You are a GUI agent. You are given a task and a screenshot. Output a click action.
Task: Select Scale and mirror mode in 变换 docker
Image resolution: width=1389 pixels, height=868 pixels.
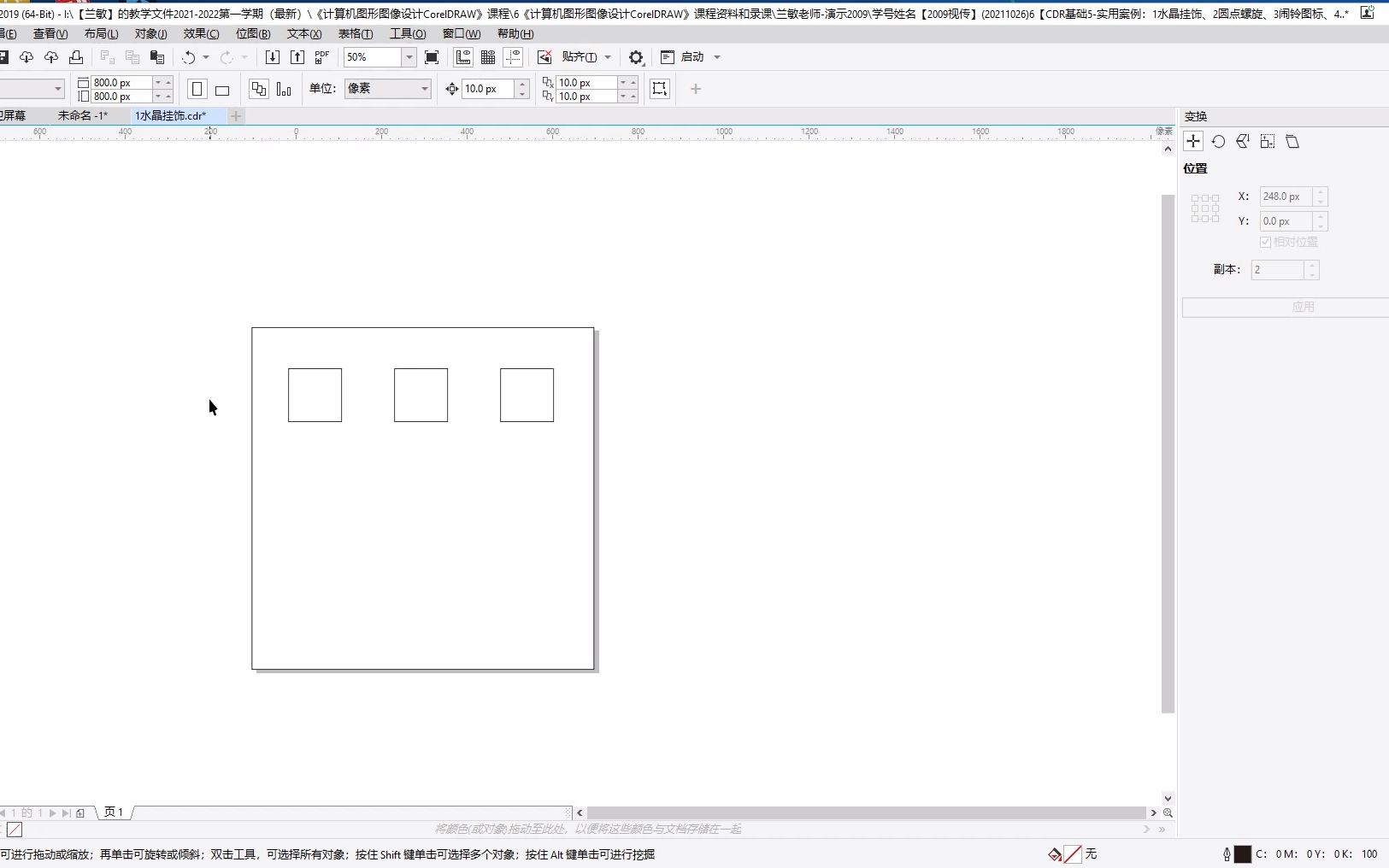1243,142
